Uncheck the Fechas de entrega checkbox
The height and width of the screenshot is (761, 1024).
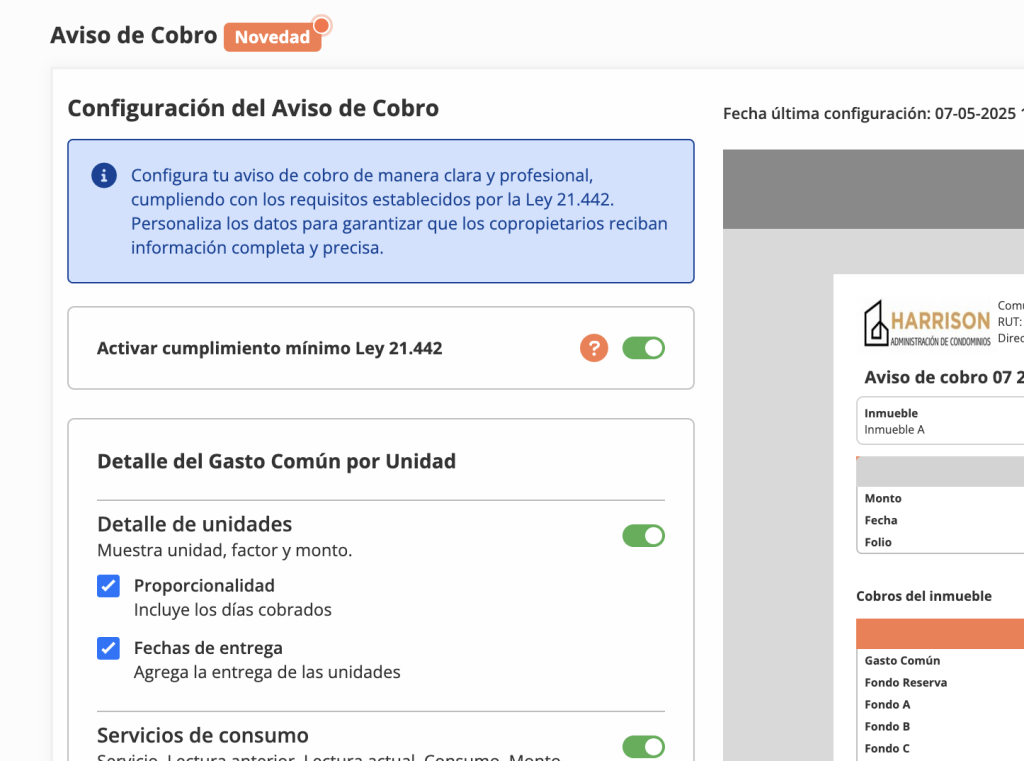pyautogui.click(x=109, y=648)
